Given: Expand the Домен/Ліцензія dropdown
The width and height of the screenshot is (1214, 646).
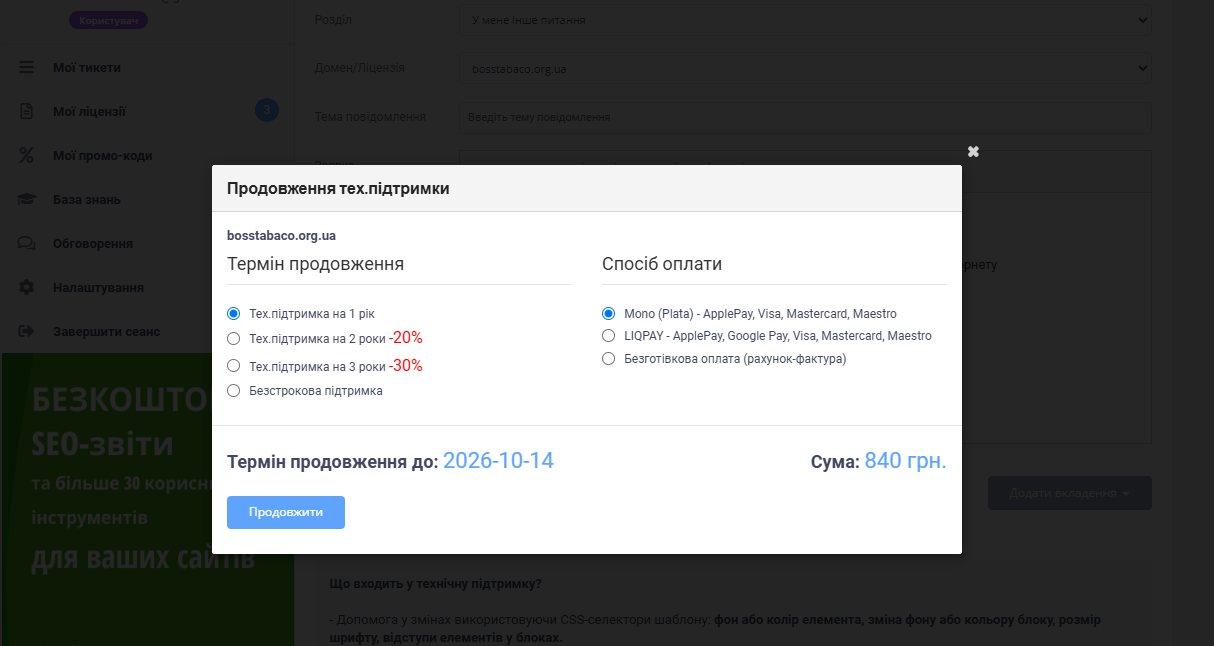Looking at the screenshot, I should 805,69.
